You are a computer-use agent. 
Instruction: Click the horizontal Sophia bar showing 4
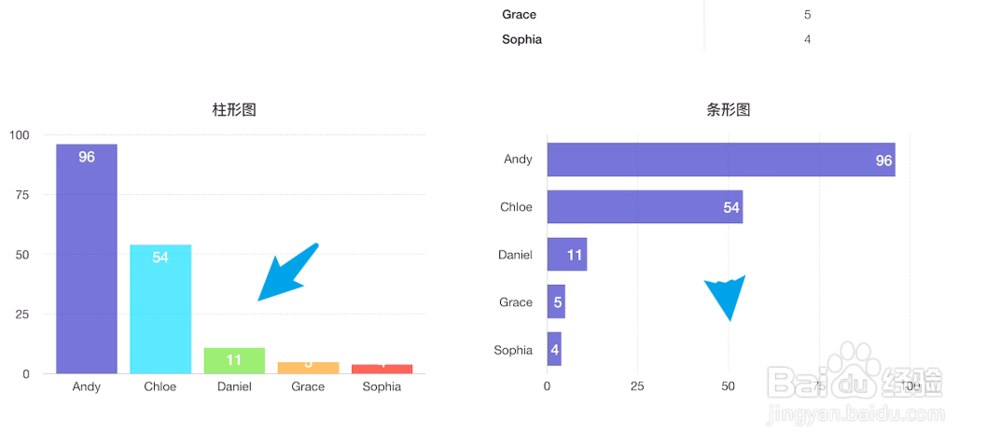553,349
